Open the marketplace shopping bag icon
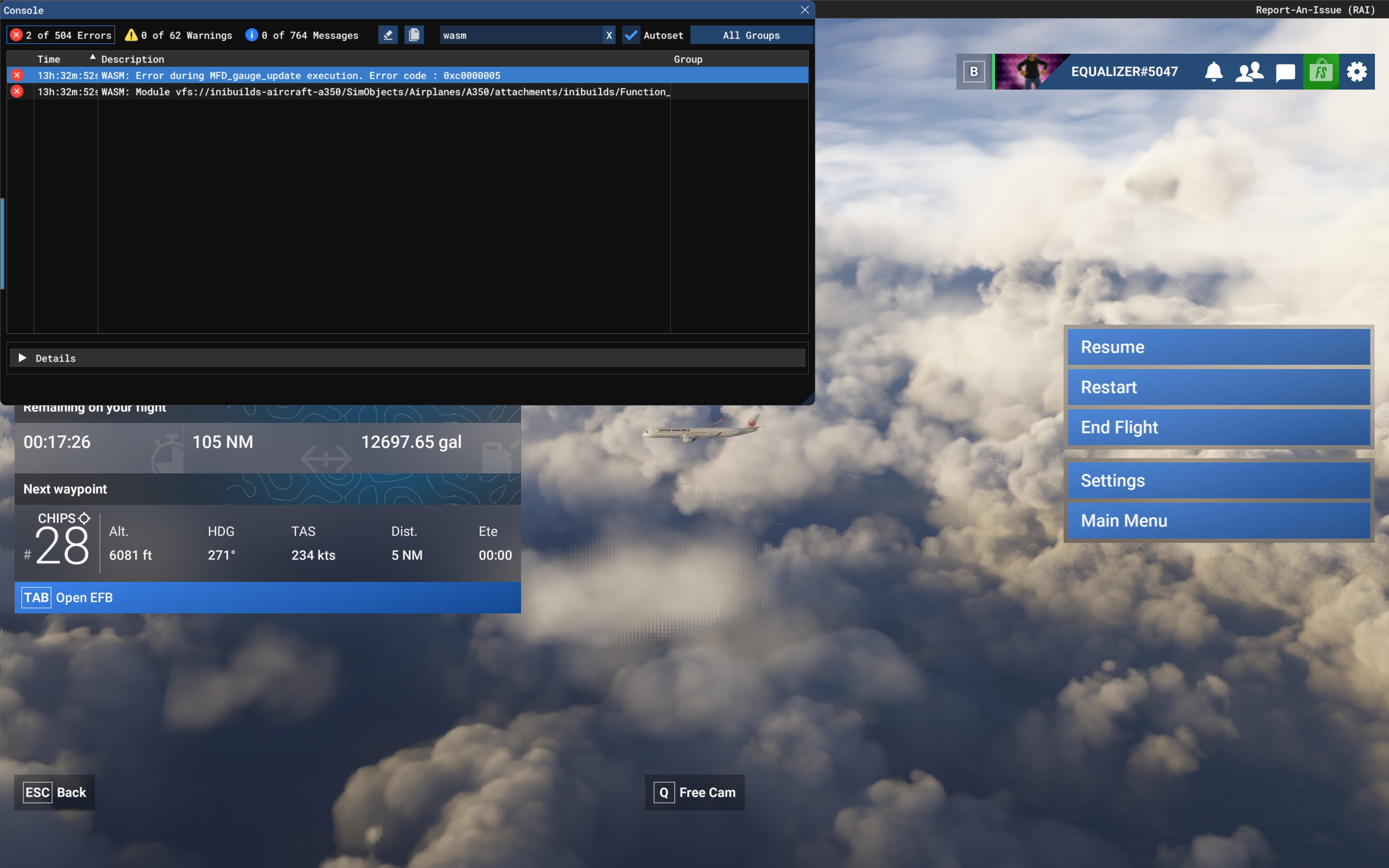This screenshot has height=868, width=1389. tap(1321, 72)
